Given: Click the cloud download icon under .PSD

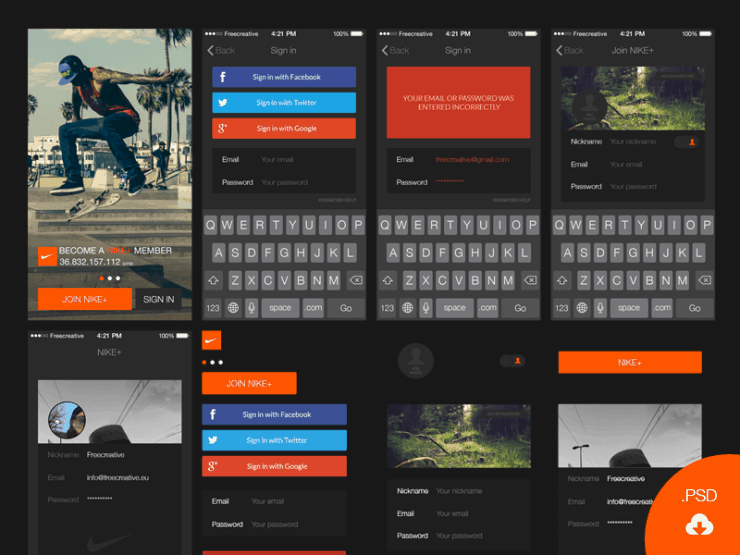Looking at the screenshot, I should [696, 526].
